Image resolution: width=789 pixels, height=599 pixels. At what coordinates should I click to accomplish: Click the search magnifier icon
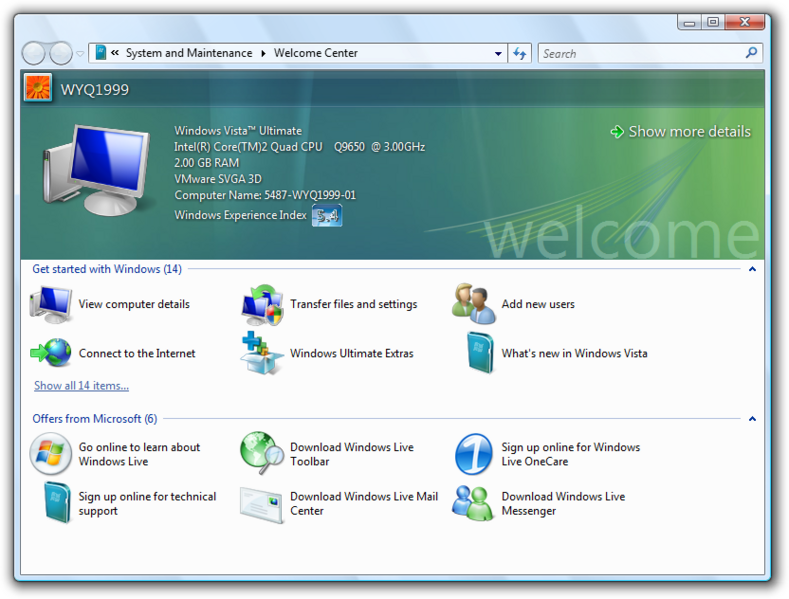[x=751, y=53]
